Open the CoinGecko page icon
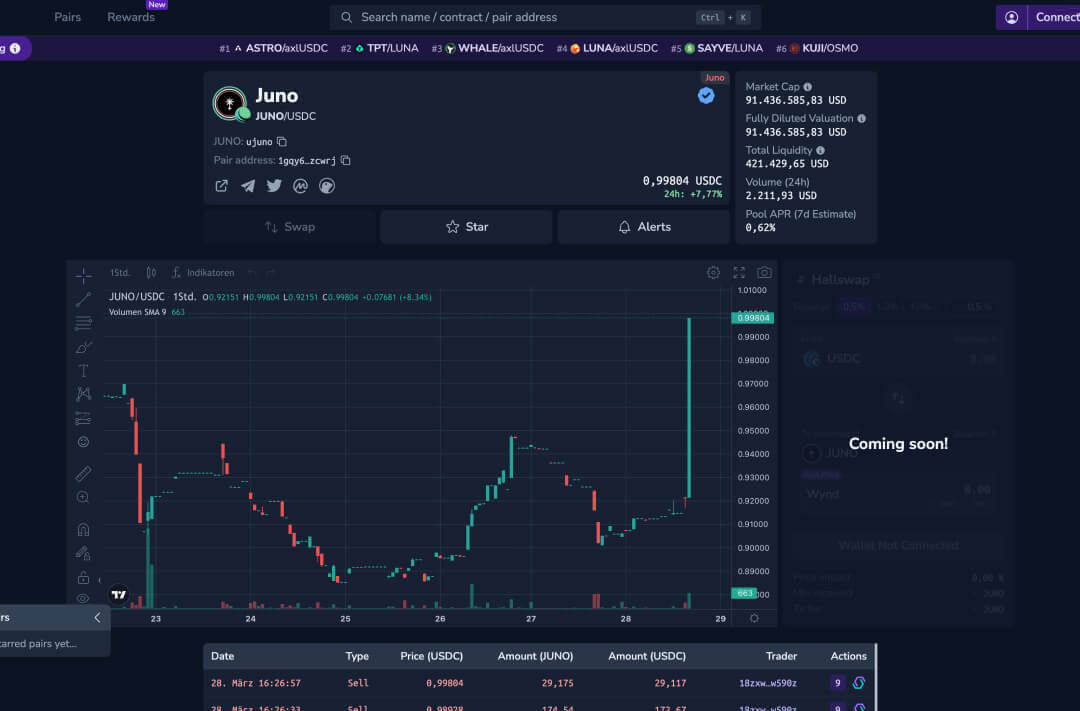This screenshot has height=711, width=1080. tap(327, 186)
